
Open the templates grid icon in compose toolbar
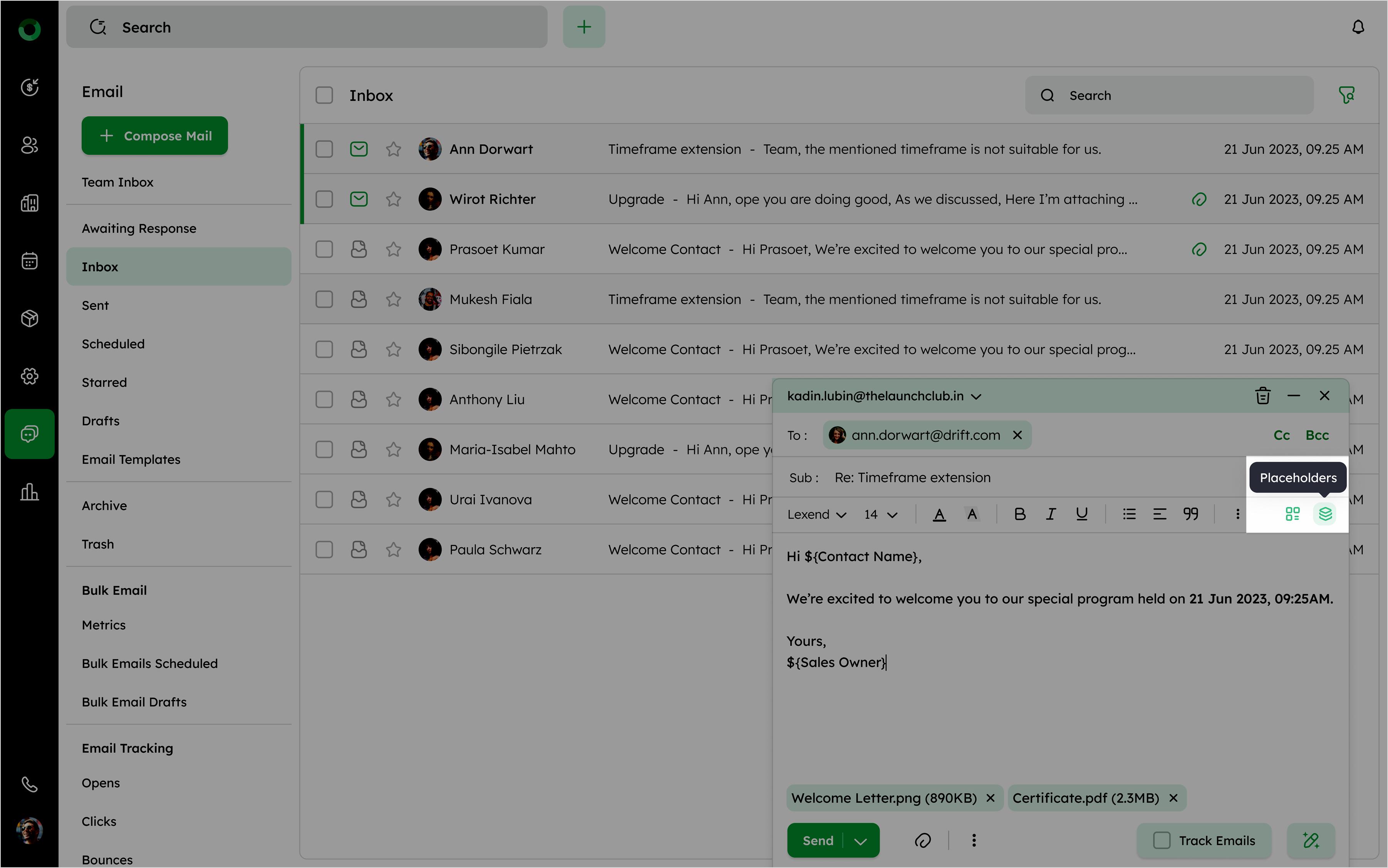tap(1292, 514)
